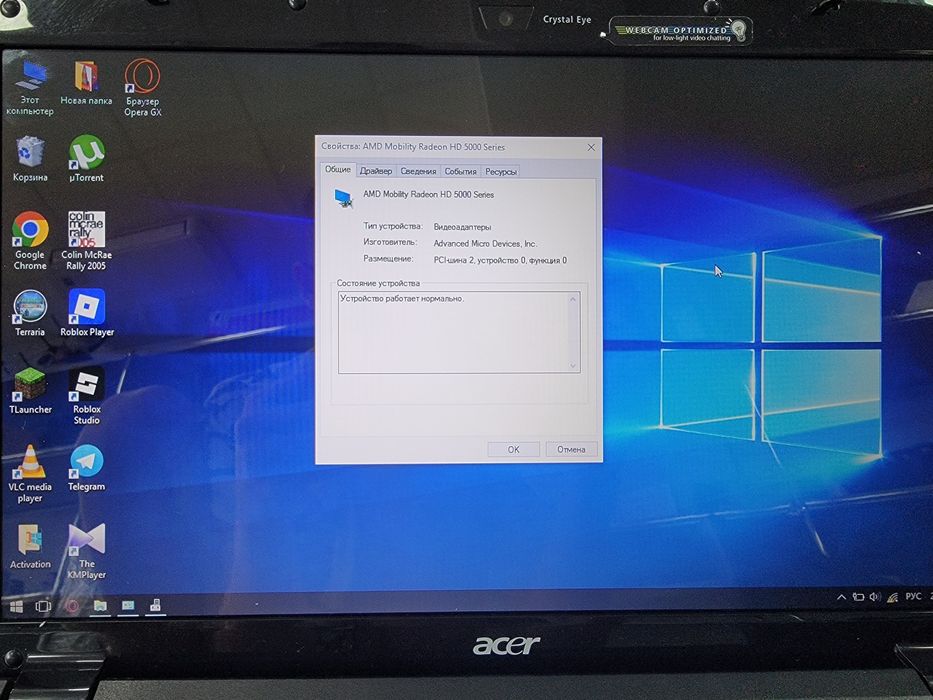This screenshot has height=700, width=933.
Task: Open Task View on the taskbar
Action: click(43, 607)
